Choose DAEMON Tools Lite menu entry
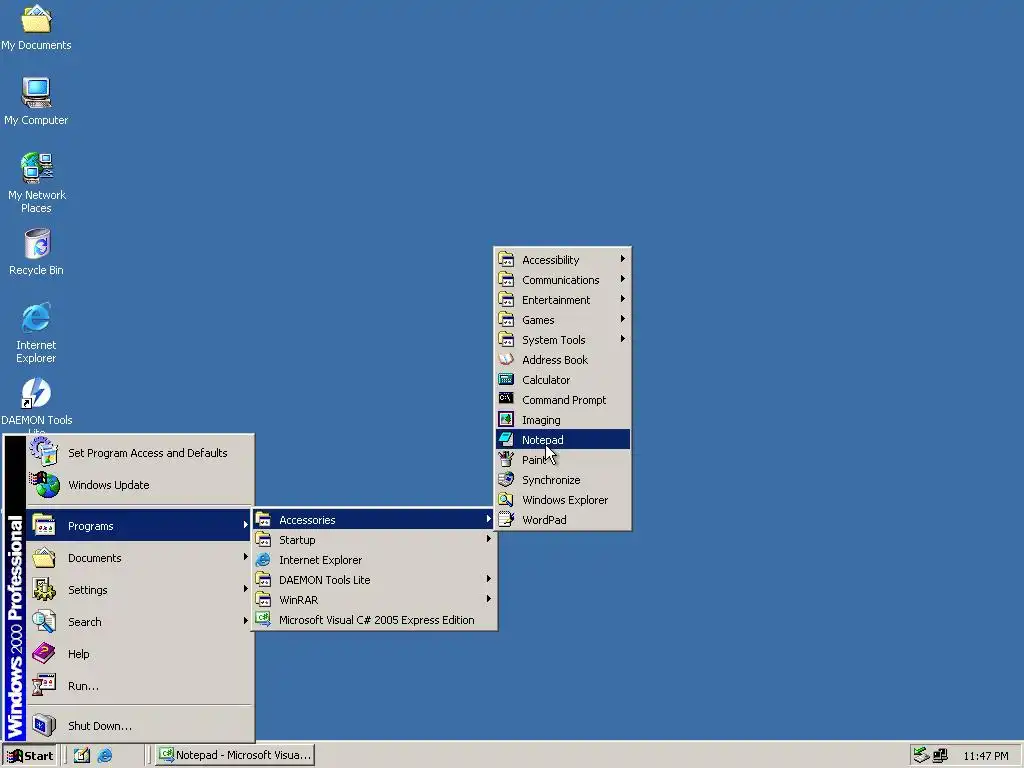The image size is (1024, 768). 374,580
